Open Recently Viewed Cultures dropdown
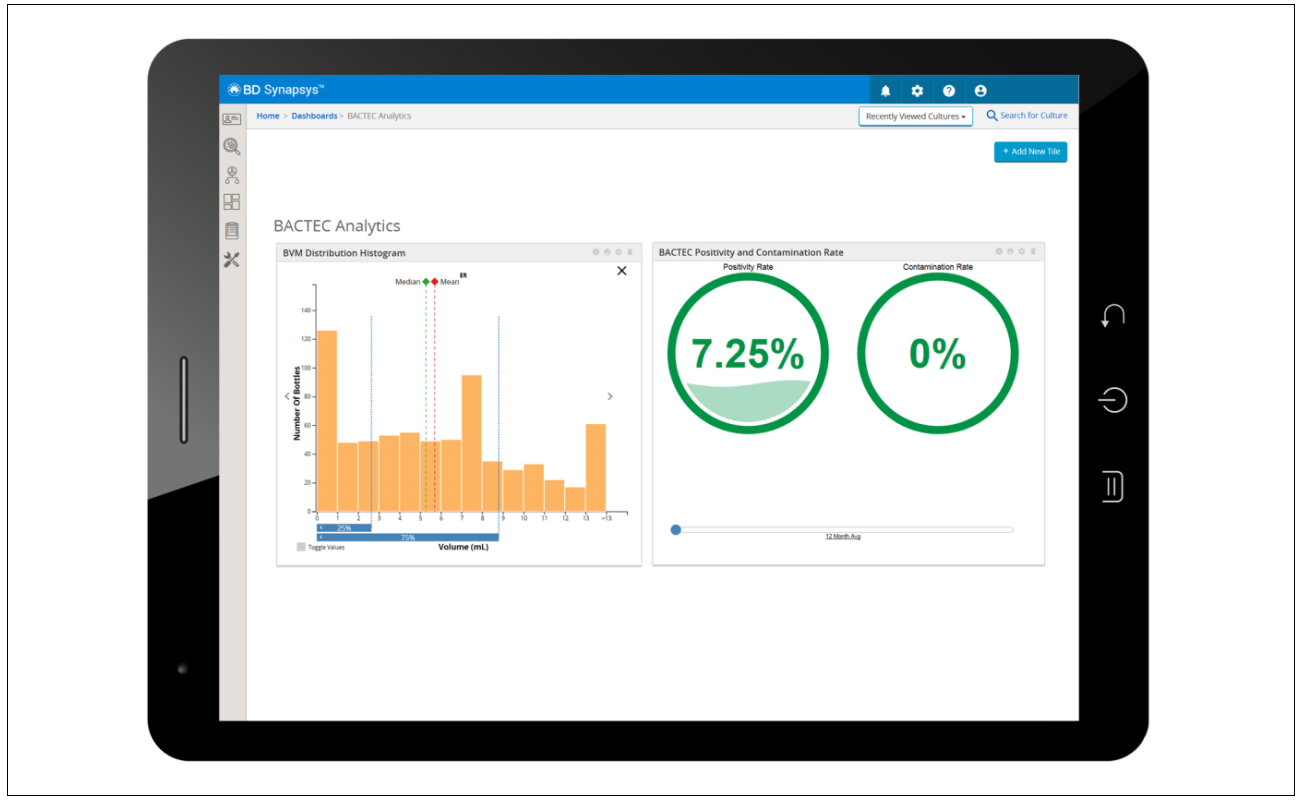Image resolution: width=1300 pixels, height=800 pixels. click(916, 116)
